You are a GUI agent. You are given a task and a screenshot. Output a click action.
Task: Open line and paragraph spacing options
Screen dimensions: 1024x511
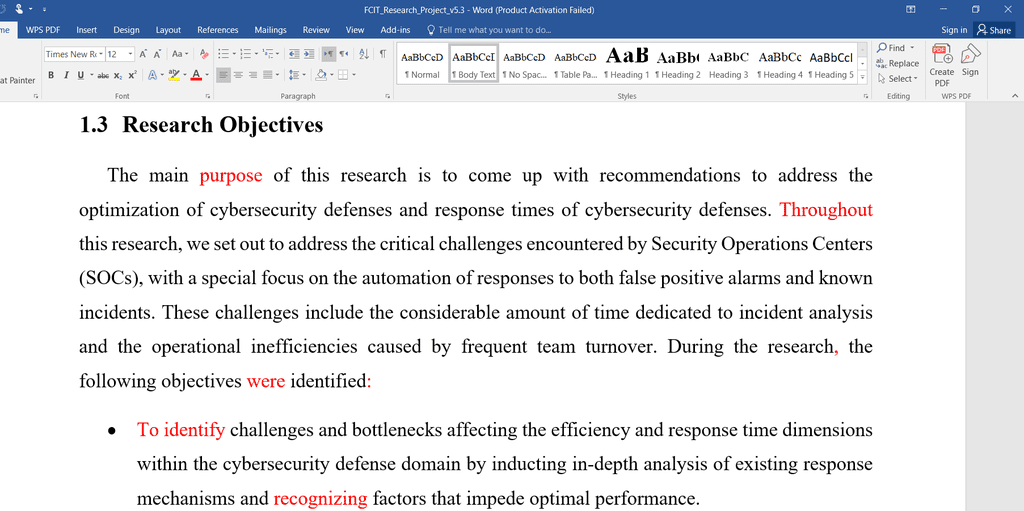294,75
